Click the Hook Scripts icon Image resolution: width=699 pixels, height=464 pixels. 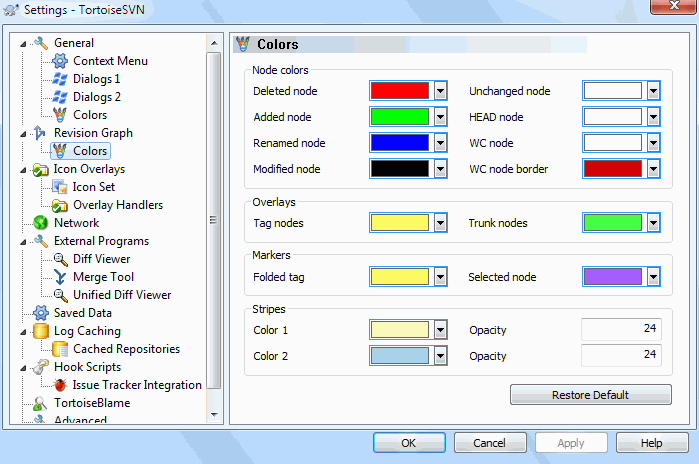coord(41,367)
